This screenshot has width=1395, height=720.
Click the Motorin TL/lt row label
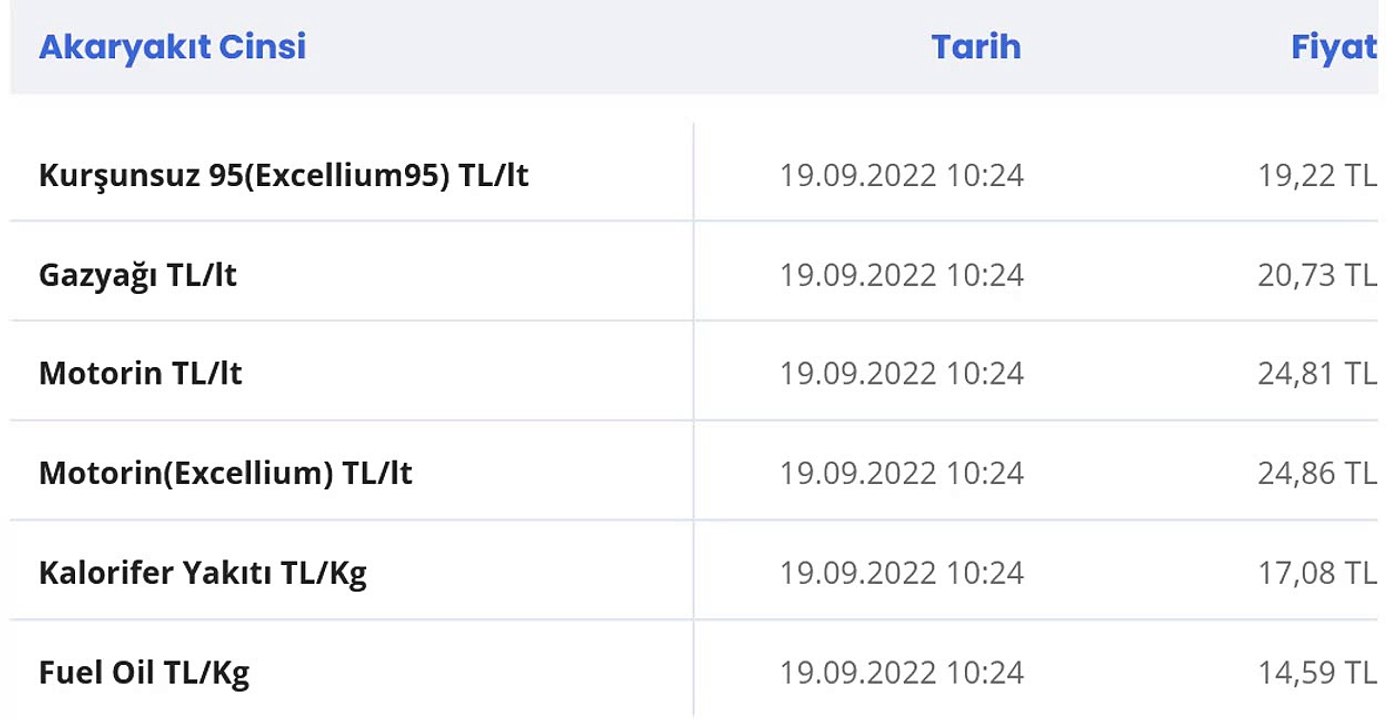140,373
